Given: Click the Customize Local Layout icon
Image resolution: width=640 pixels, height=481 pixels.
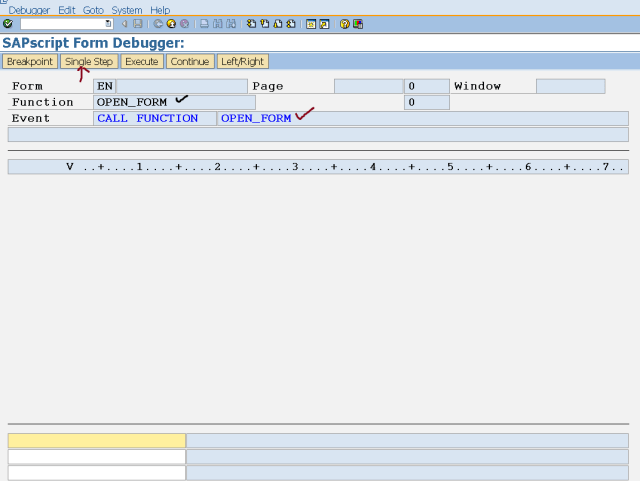Looking at the screenshot, I should pos(357,23).
